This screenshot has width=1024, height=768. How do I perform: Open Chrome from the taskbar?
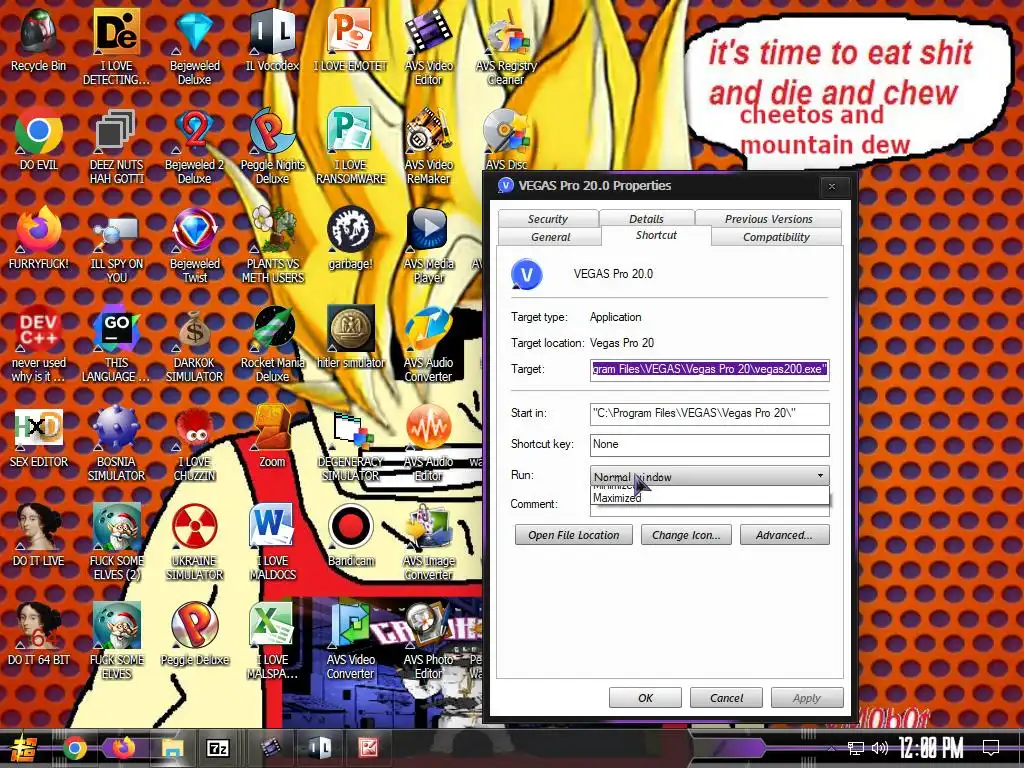click(x=75, y=748)
